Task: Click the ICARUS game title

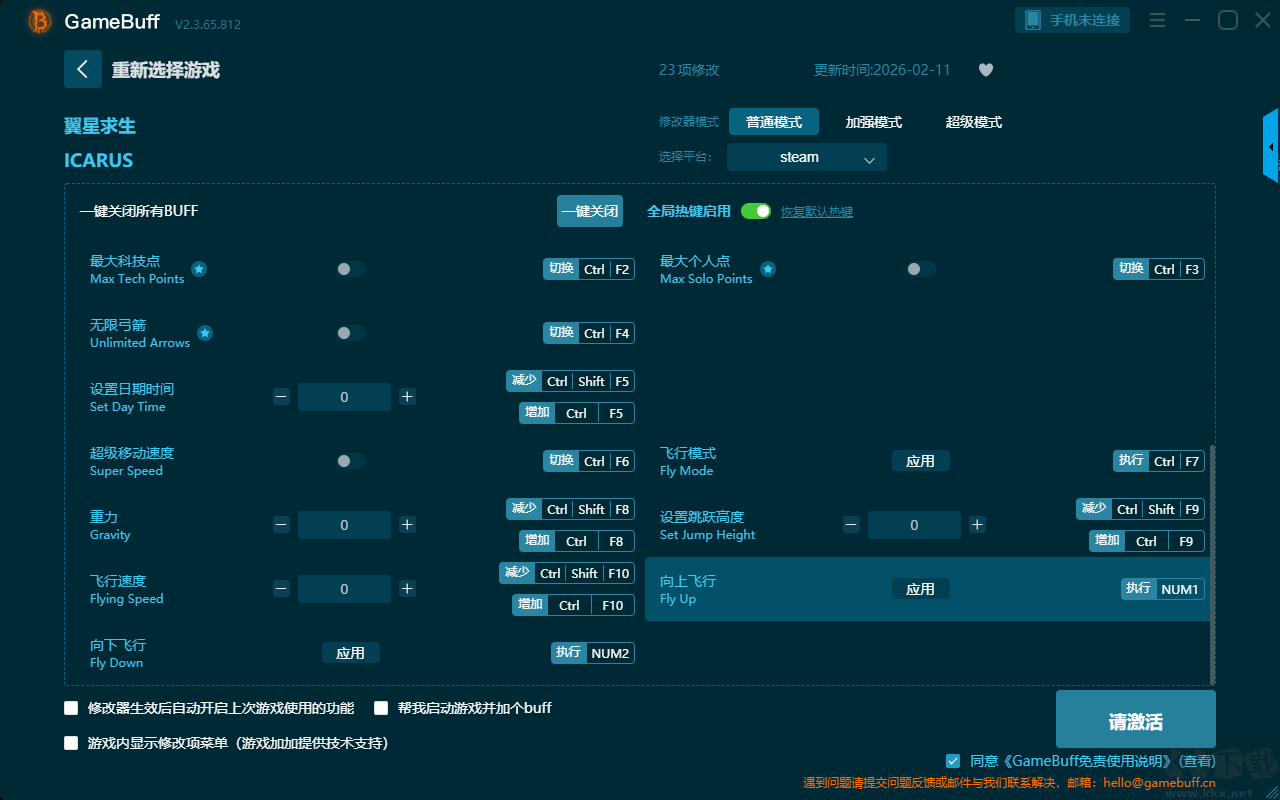Action: 98,160
